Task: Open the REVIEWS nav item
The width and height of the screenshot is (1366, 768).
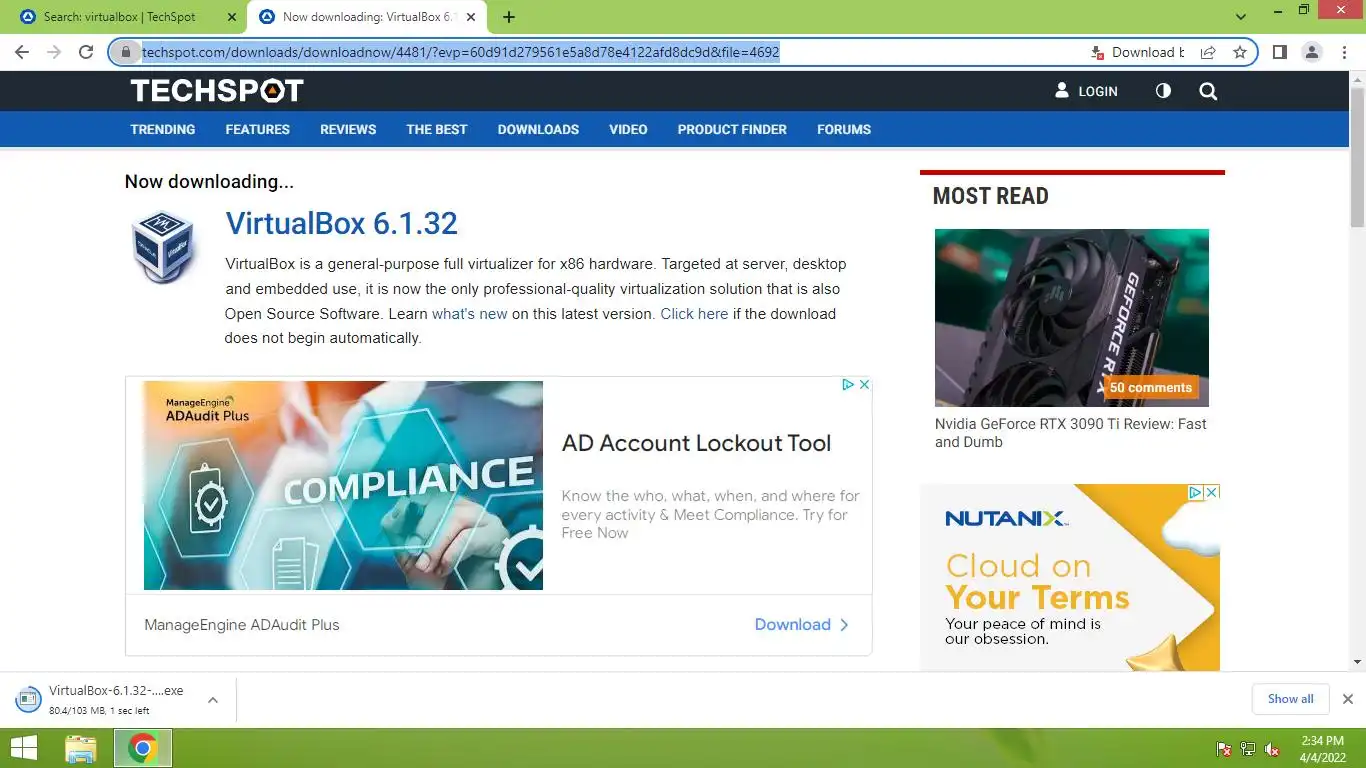Action: pos(348,129)
